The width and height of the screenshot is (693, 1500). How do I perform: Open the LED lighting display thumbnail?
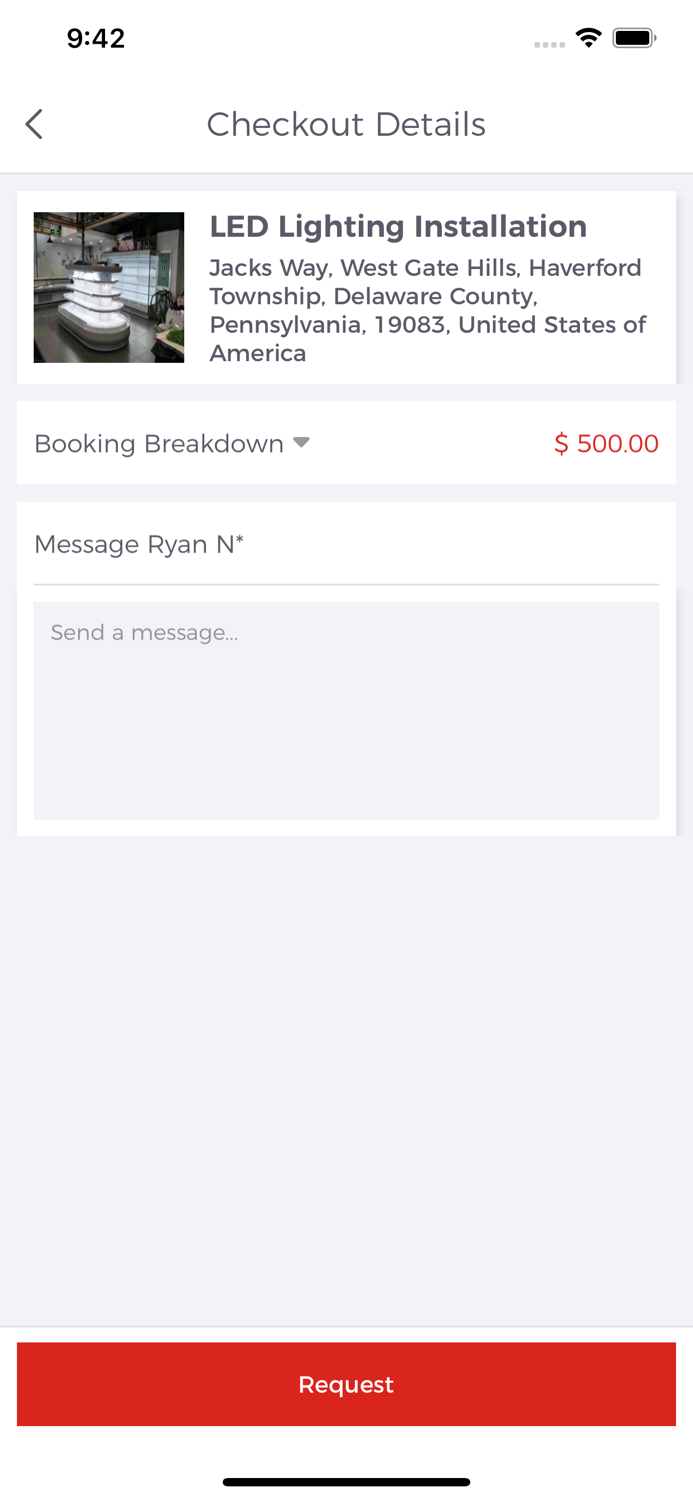(x=109, y=287)
